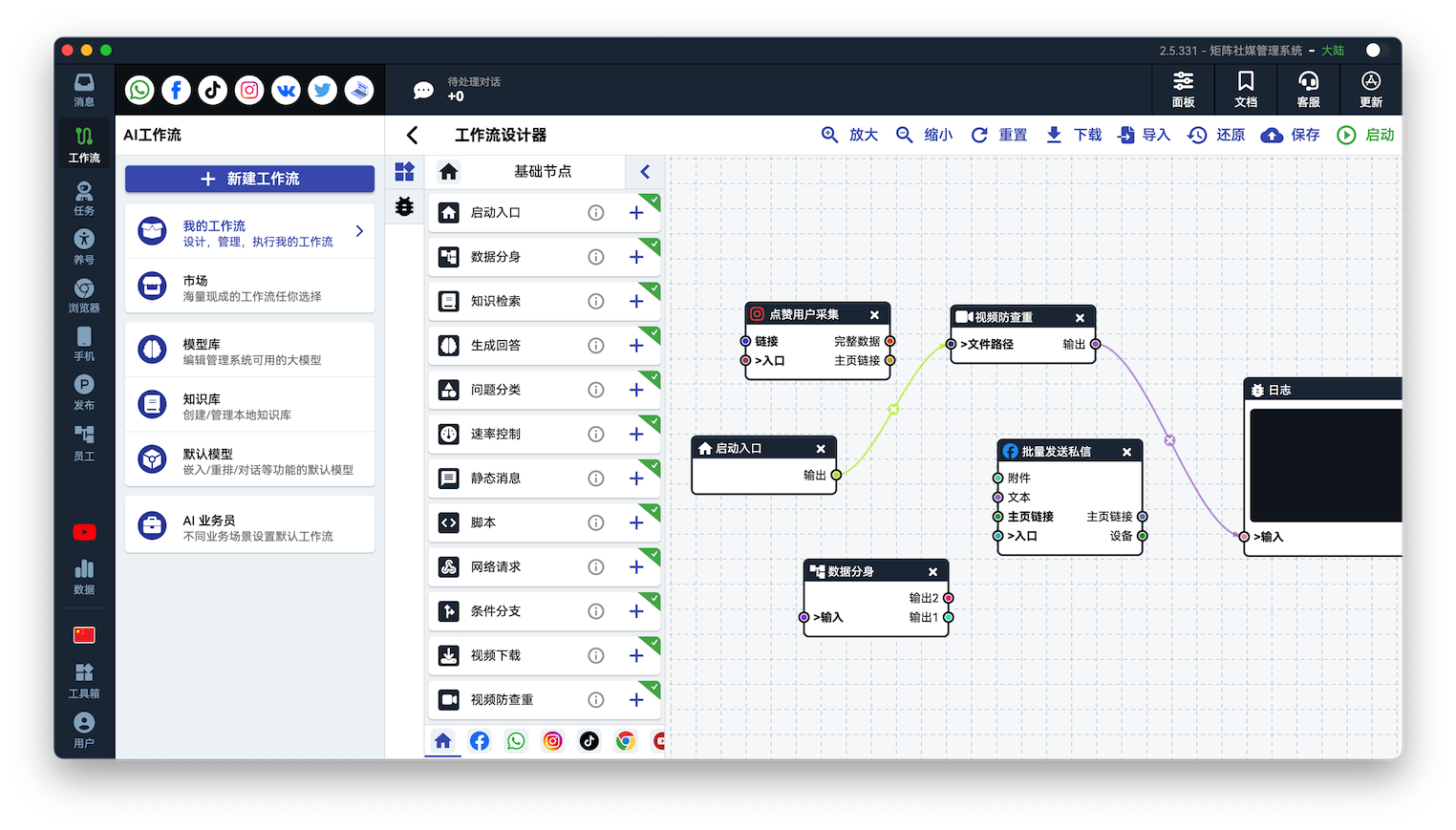Click 保存 to save the workflow
Image resolution: width=1456 pixels, height=830 pixels.
(1291, 135)
